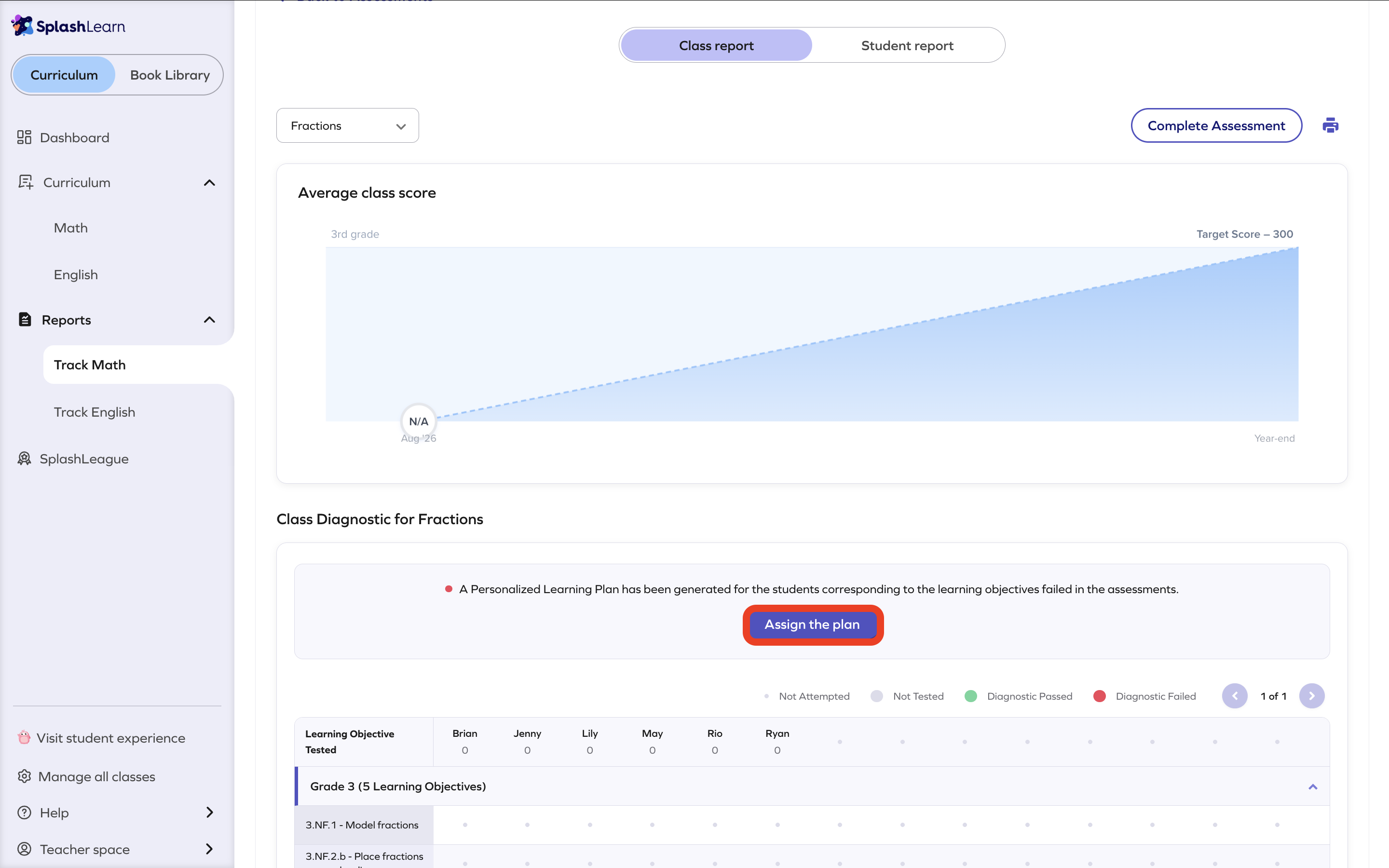1389x868 pixels.
Task: Select the Student report tab
Action: (908, 45)
